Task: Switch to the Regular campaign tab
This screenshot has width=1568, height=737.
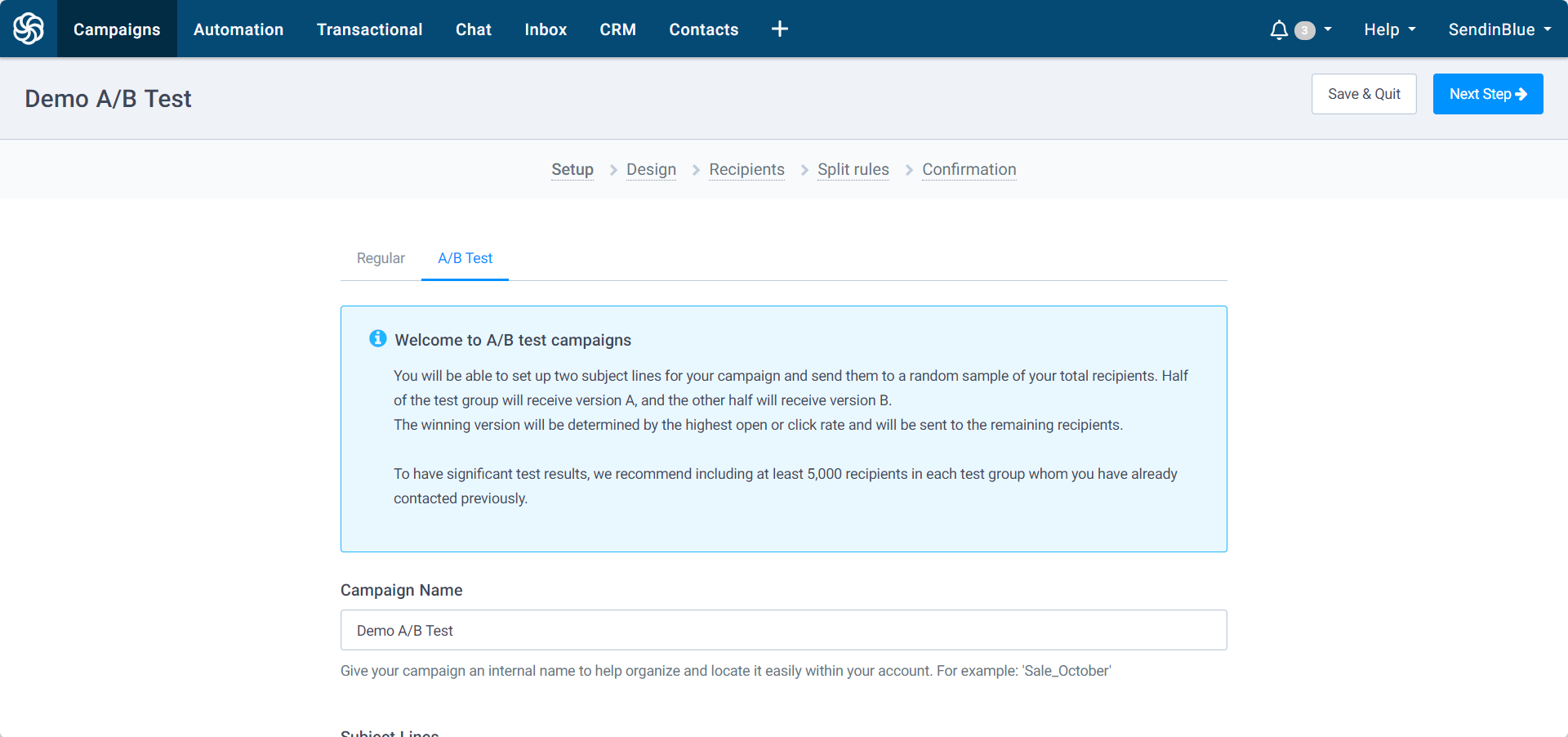Action: click(x=381, y=258)
